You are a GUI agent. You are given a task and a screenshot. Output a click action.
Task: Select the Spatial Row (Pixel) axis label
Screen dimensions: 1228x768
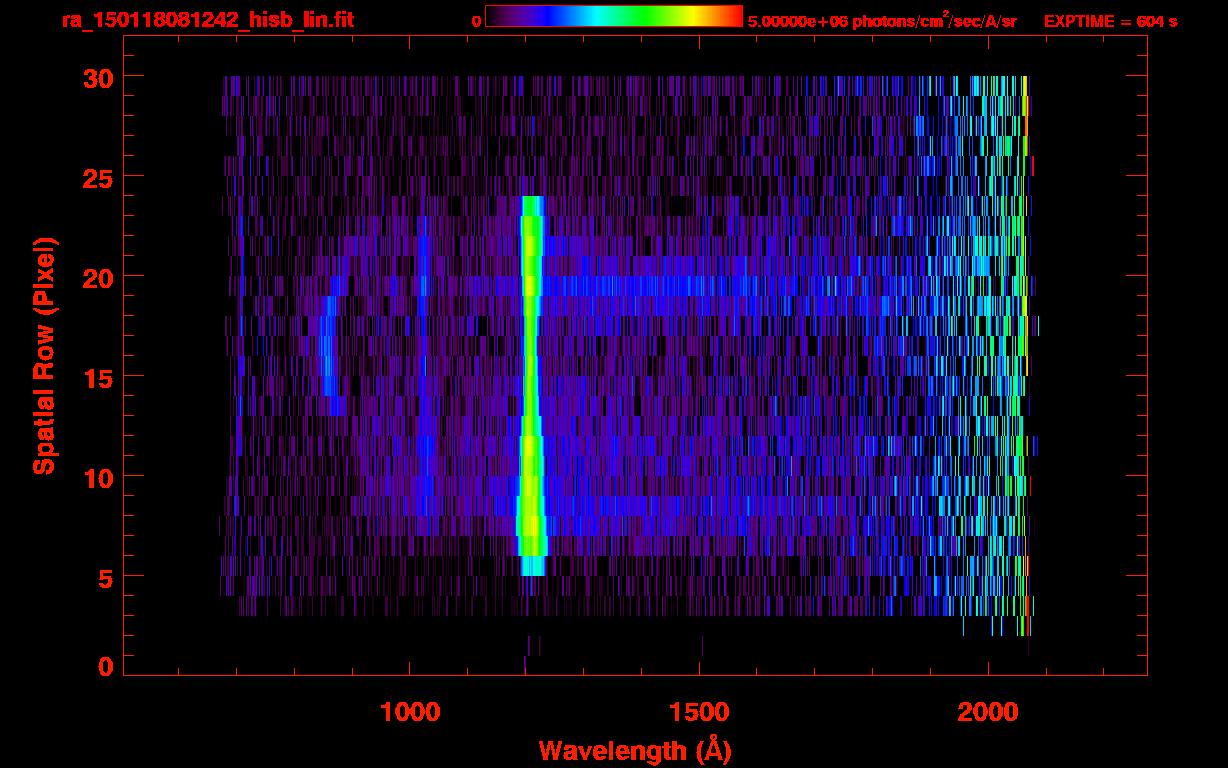[x=44, y=355]
